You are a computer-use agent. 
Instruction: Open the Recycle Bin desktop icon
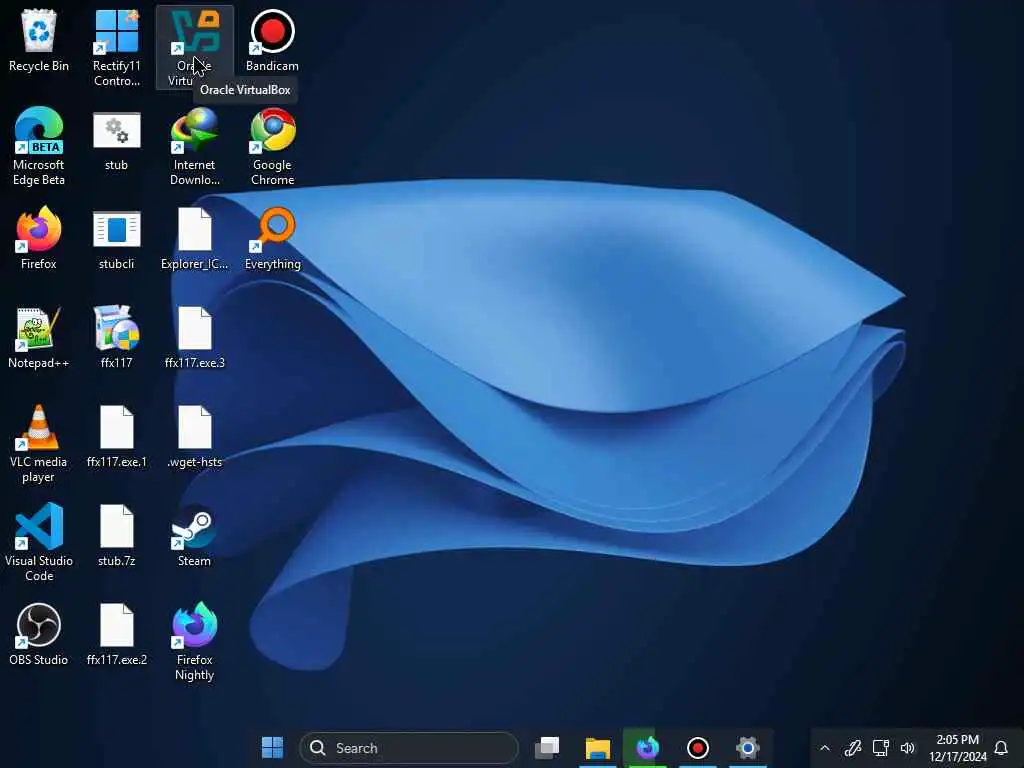tap(39, 41)
